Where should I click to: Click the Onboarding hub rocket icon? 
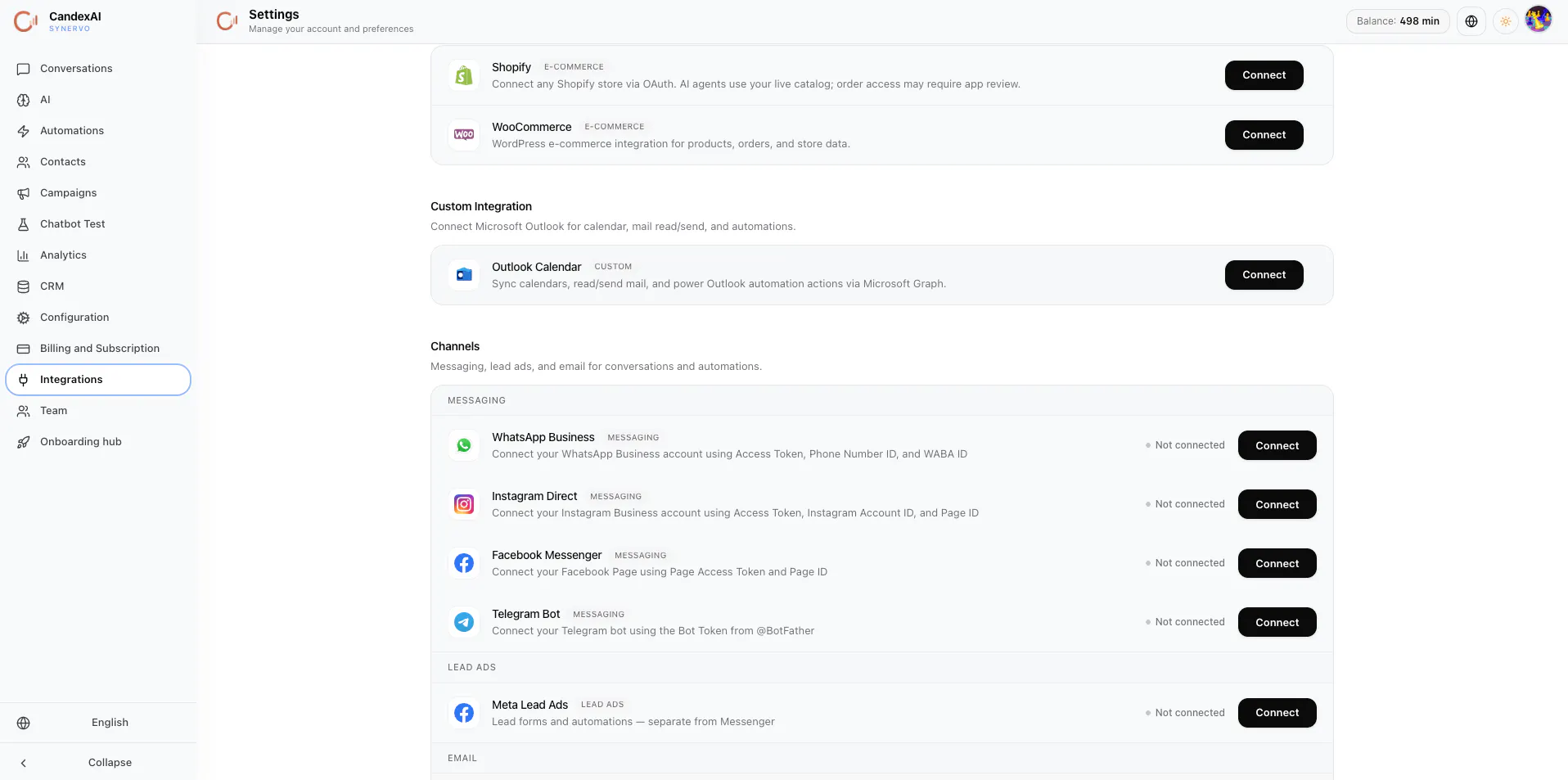pyautogui.click(x=24, y=442)
